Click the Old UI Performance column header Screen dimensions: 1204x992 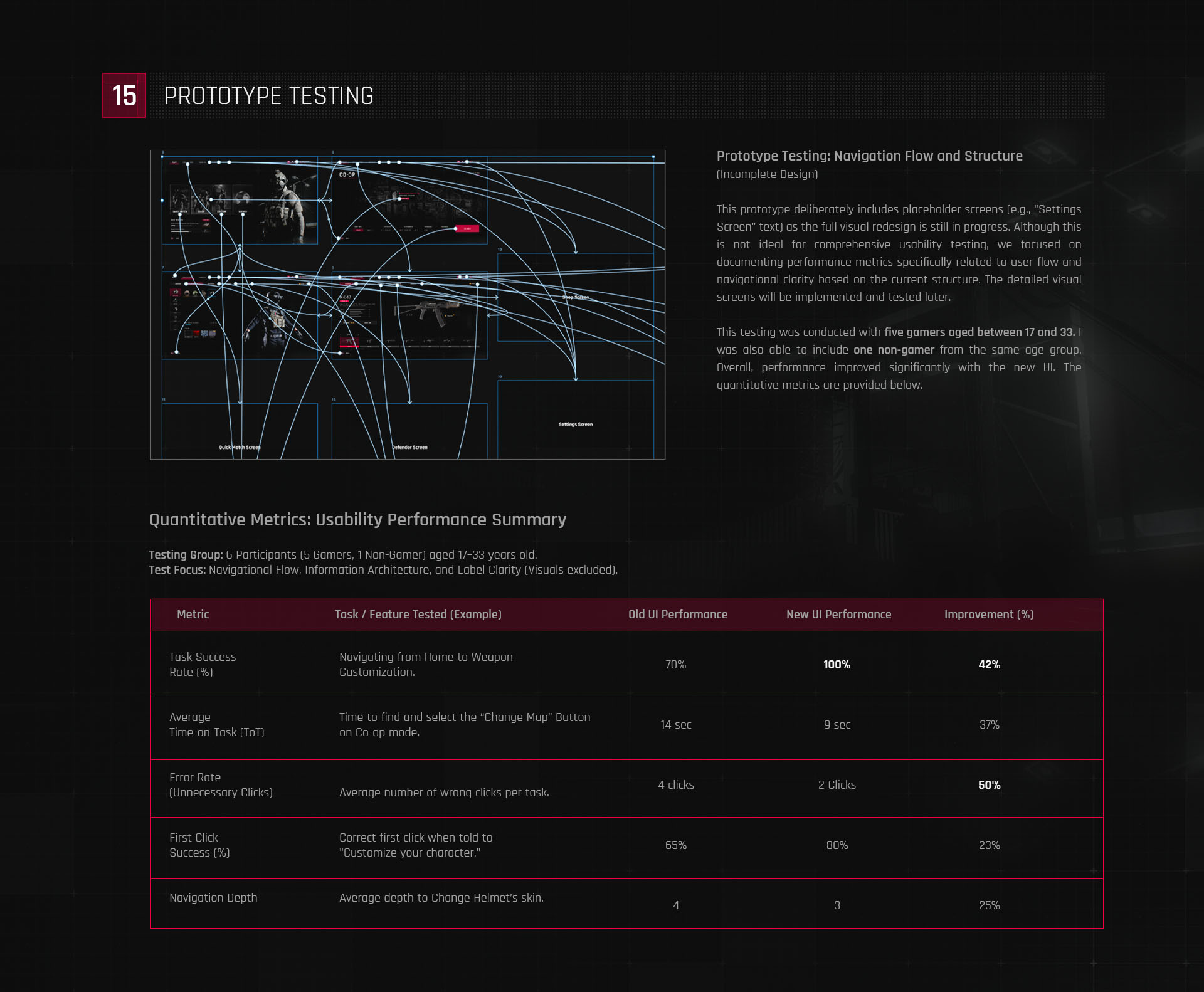[x=678, y=615]
